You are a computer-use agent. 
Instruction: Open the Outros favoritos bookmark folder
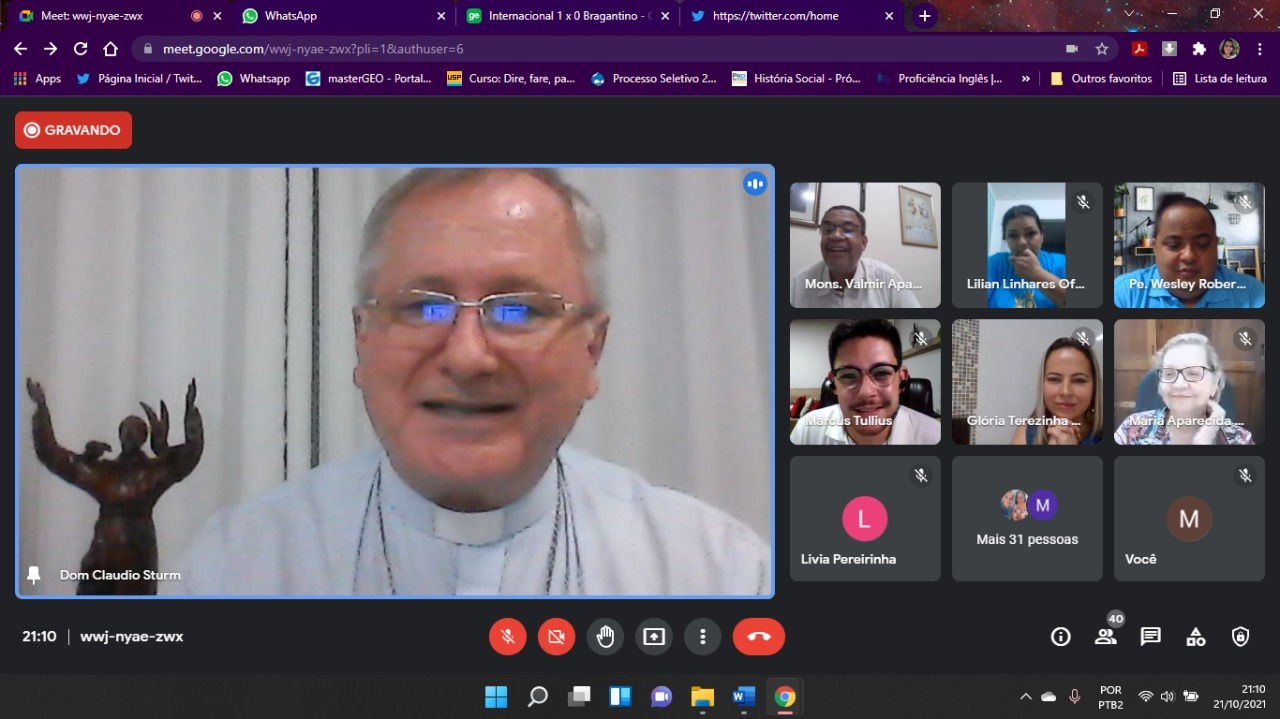pos(1101,78)
